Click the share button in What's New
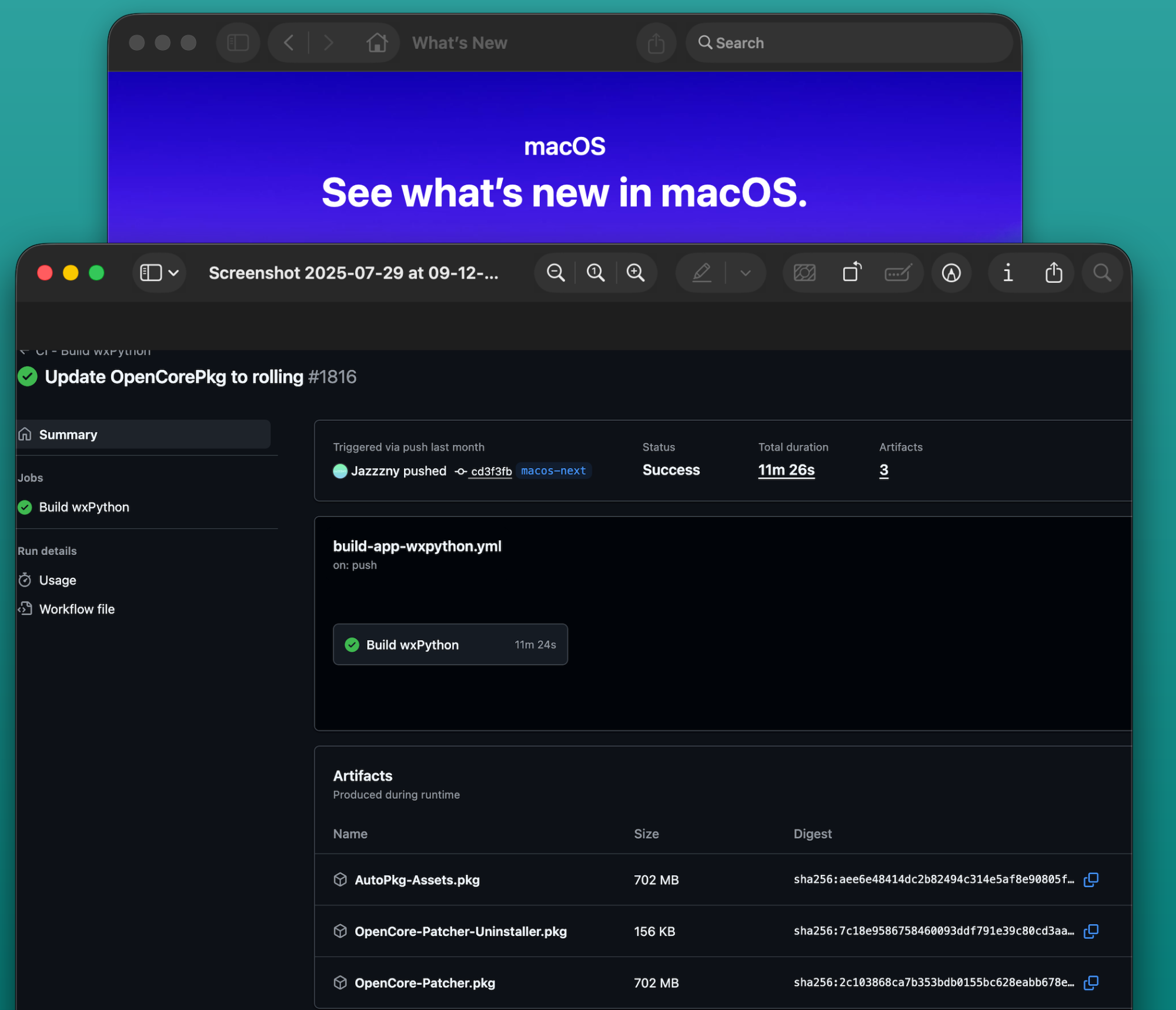 [656, 43]
